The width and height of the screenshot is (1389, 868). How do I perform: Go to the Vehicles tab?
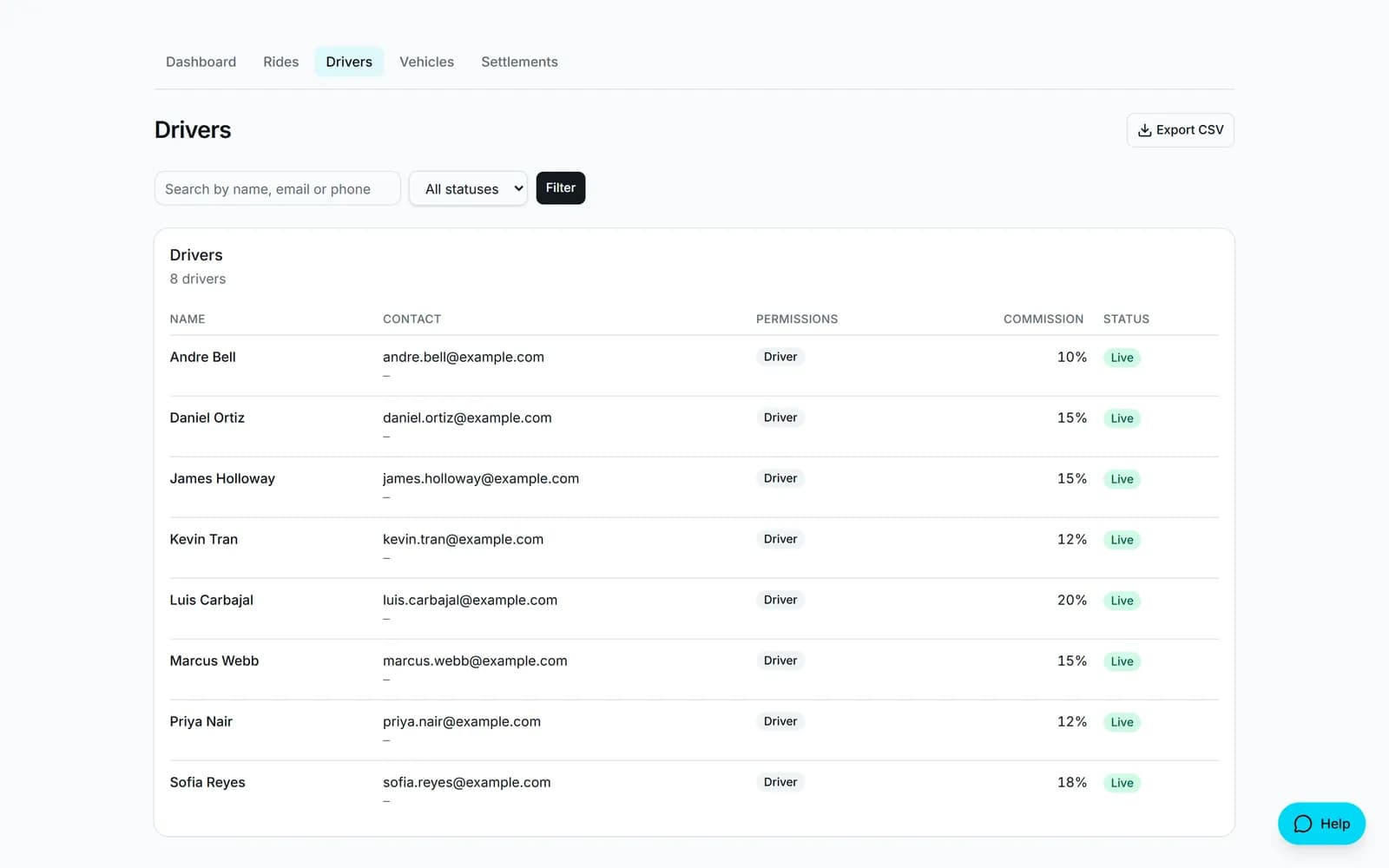[x=426, y=62]
